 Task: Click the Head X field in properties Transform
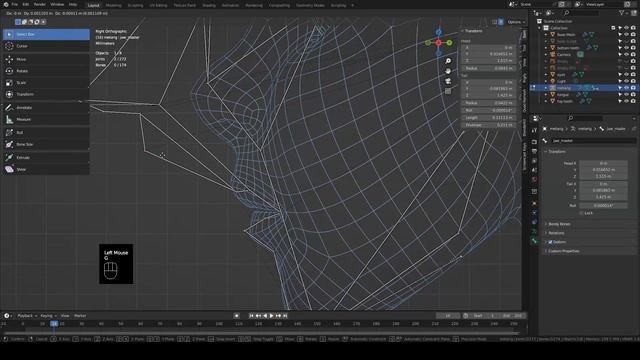click(603, 163)
